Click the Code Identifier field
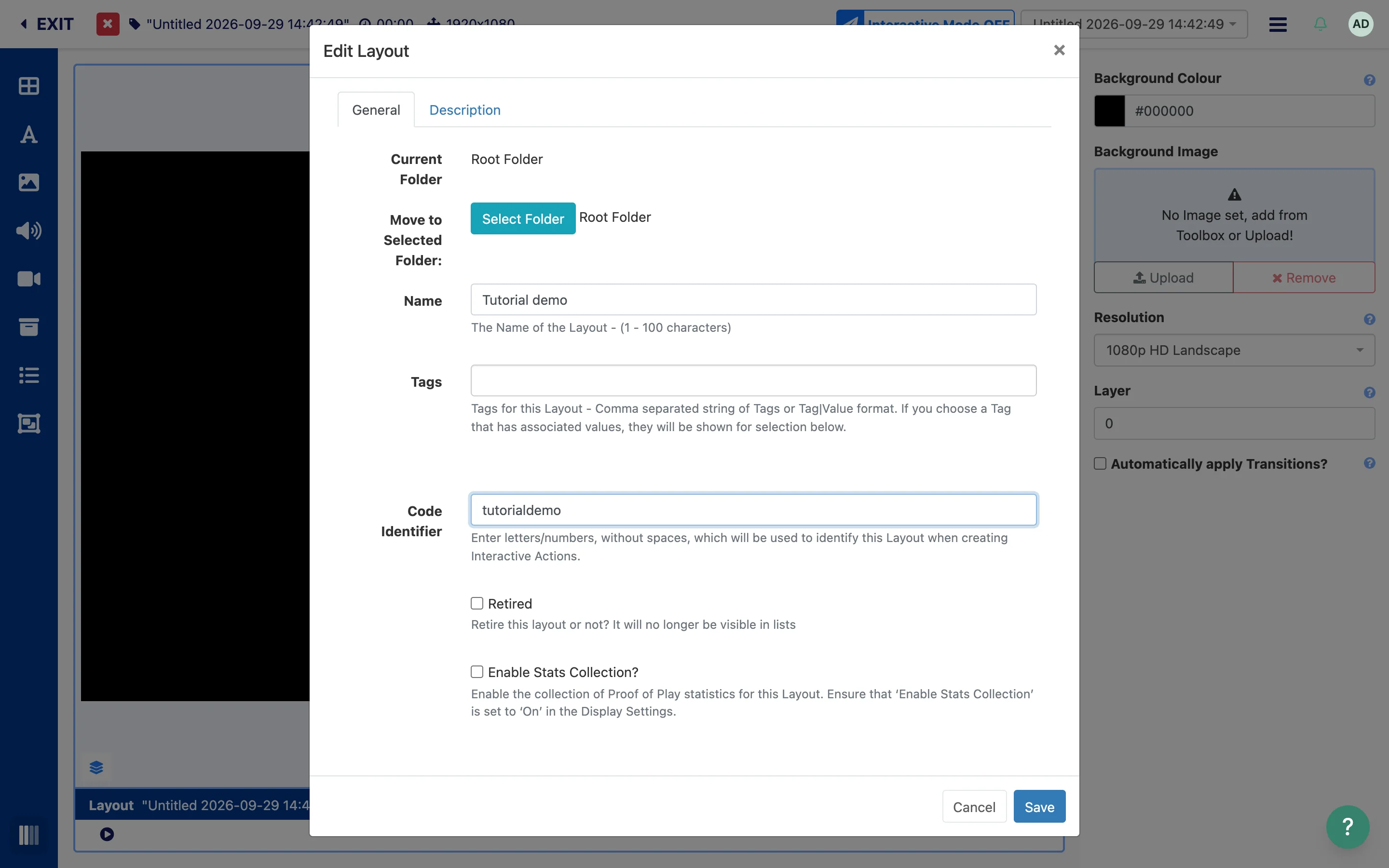 point(754,510)
